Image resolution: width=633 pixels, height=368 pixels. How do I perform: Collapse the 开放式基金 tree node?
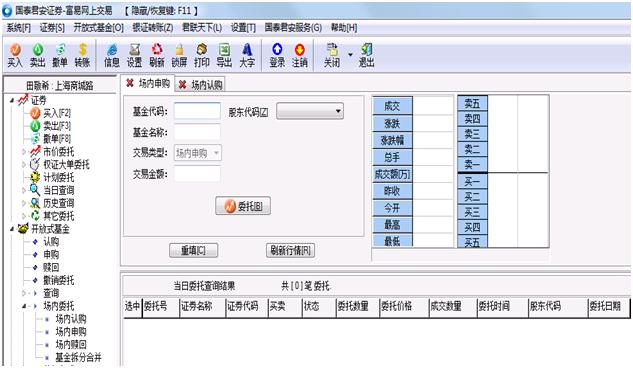[x=12, y=229]
